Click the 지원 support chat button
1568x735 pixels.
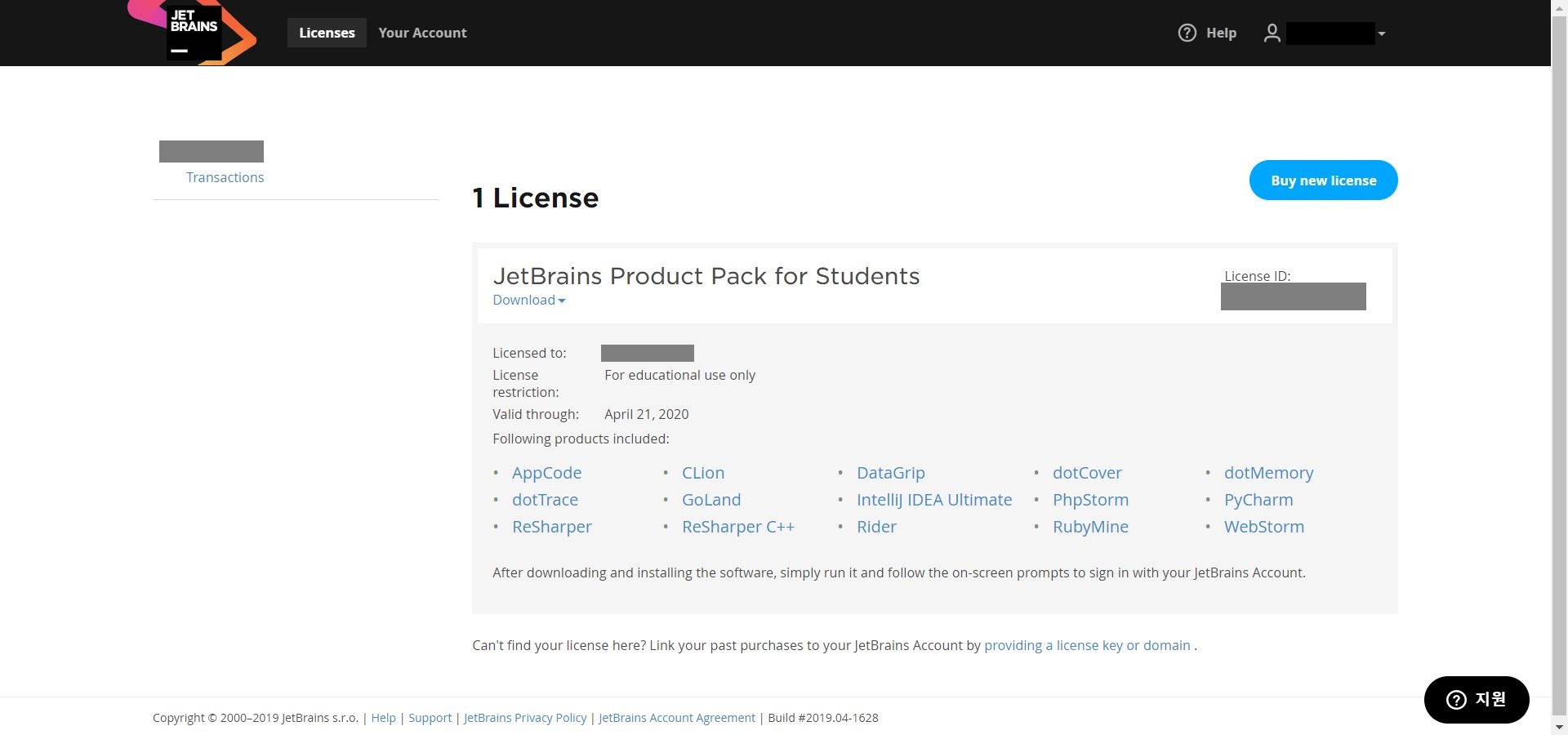pos(1477,700)
